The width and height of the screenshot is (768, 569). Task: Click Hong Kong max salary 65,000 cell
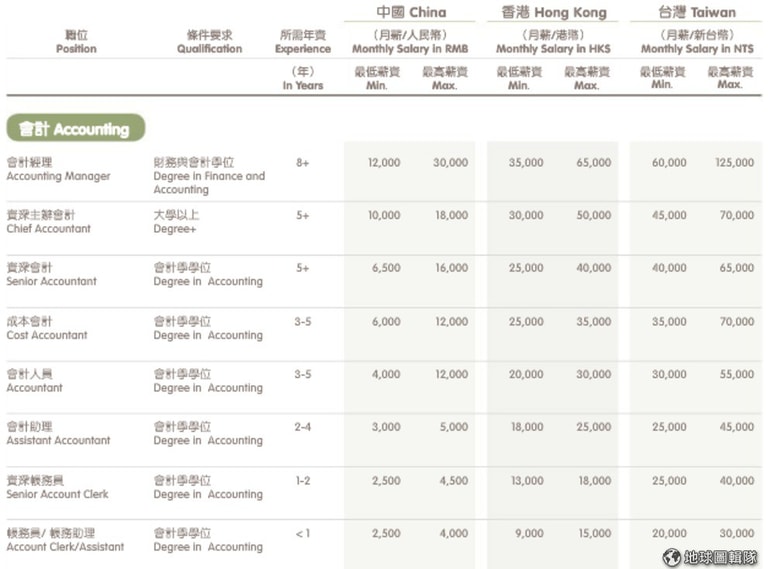pos(593,163)
